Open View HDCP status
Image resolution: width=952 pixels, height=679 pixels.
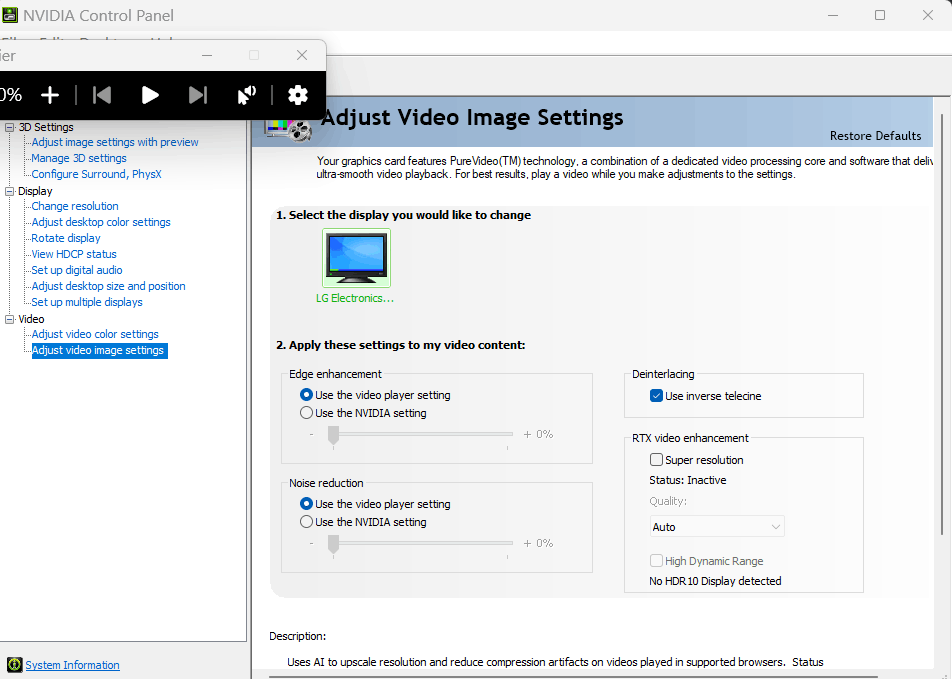74,254
